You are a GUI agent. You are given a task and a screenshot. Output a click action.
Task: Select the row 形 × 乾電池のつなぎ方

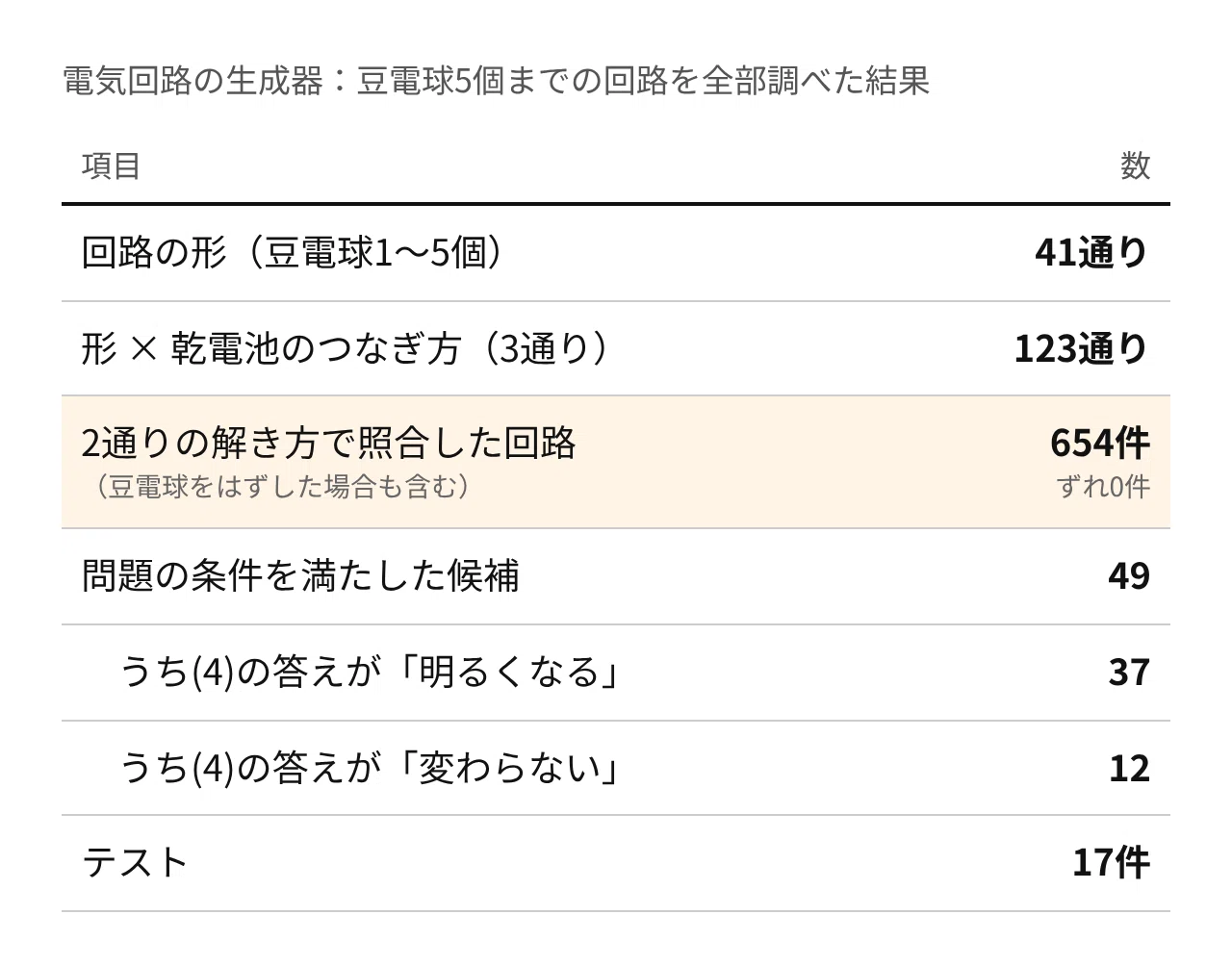tap(616, 348)
